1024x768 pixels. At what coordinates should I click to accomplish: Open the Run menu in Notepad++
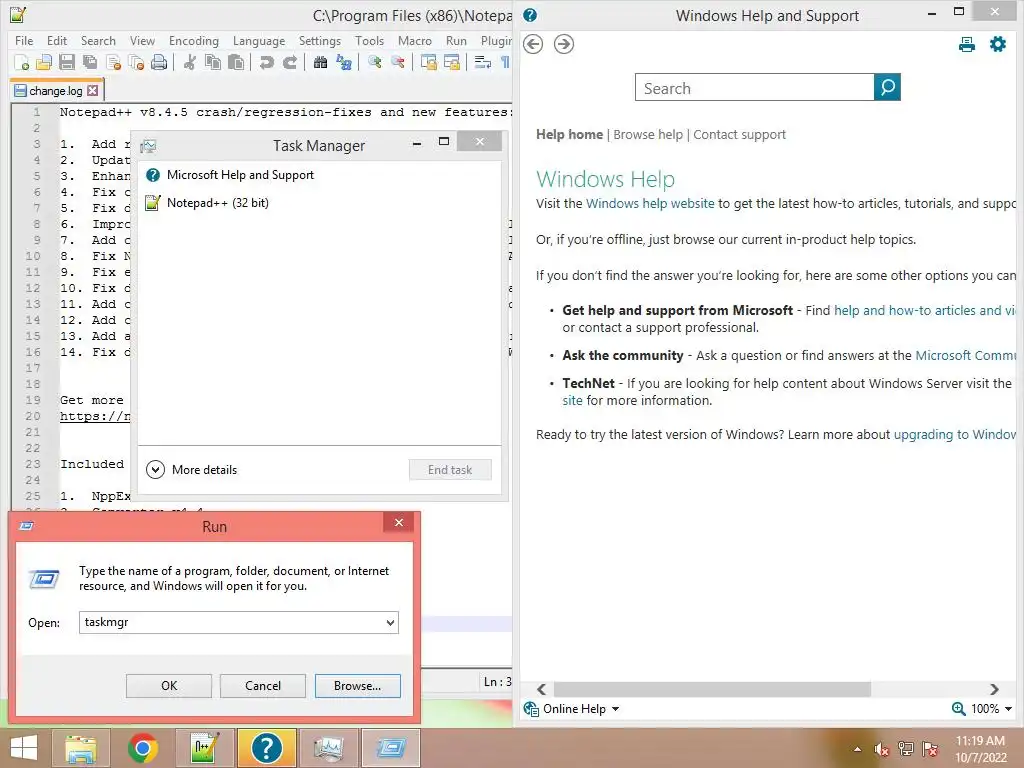pos(456,40)
